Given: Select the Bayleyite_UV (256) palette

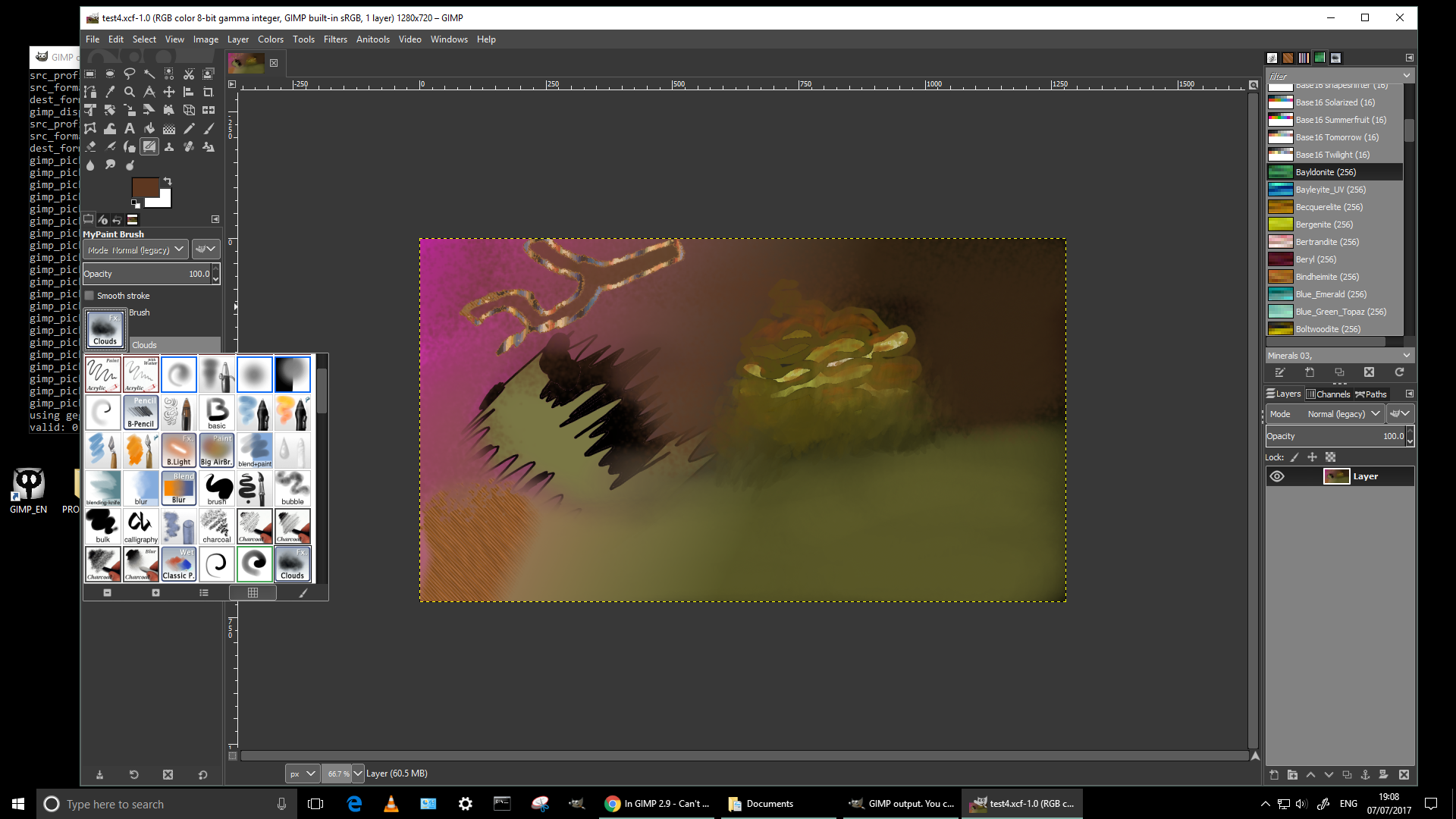Looking at the screenshot, I should pos(1335,190).
